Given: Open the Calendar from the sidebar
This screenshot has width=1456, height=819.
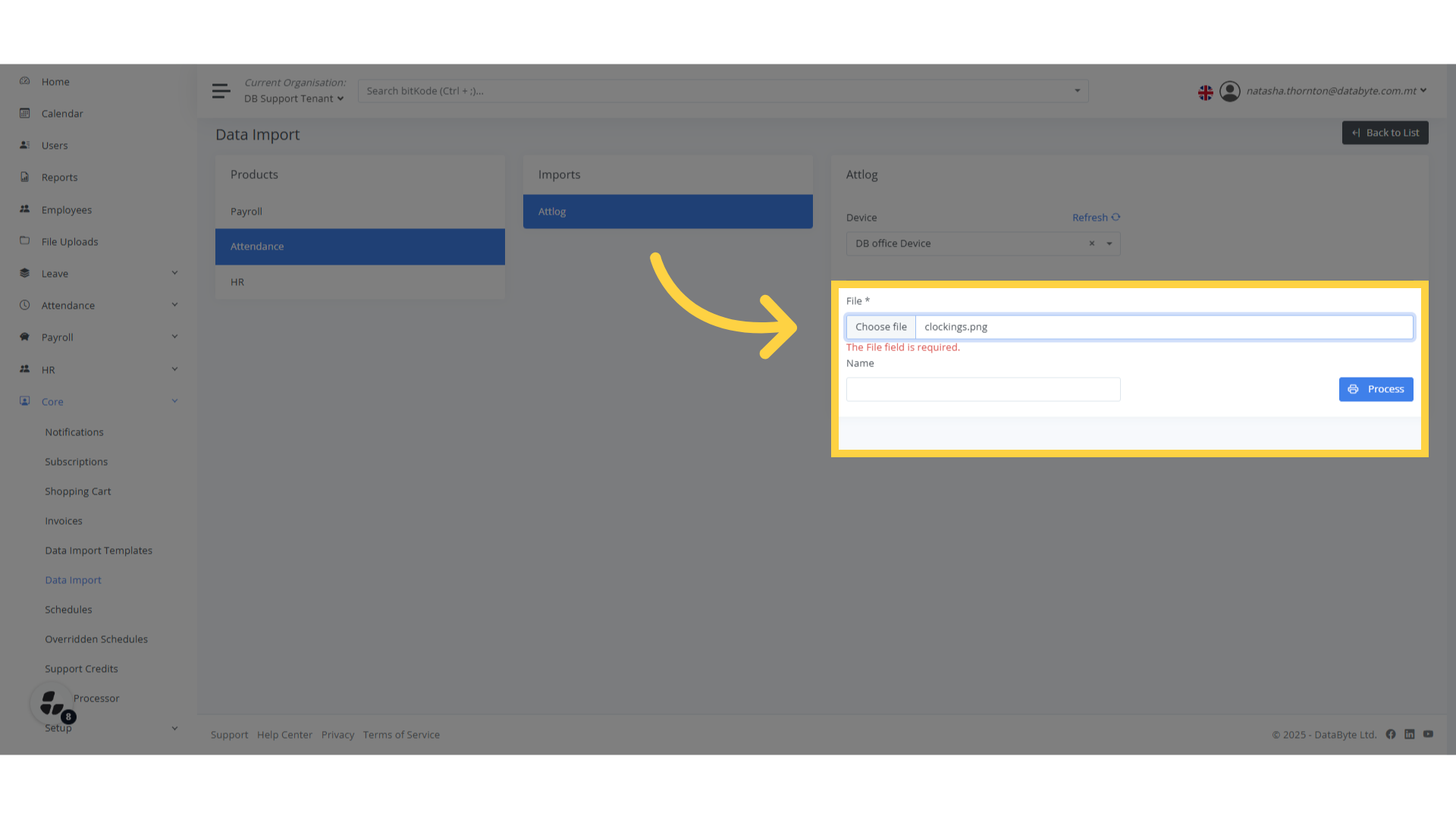Looking at the screenshot, I should click(62, 113).
